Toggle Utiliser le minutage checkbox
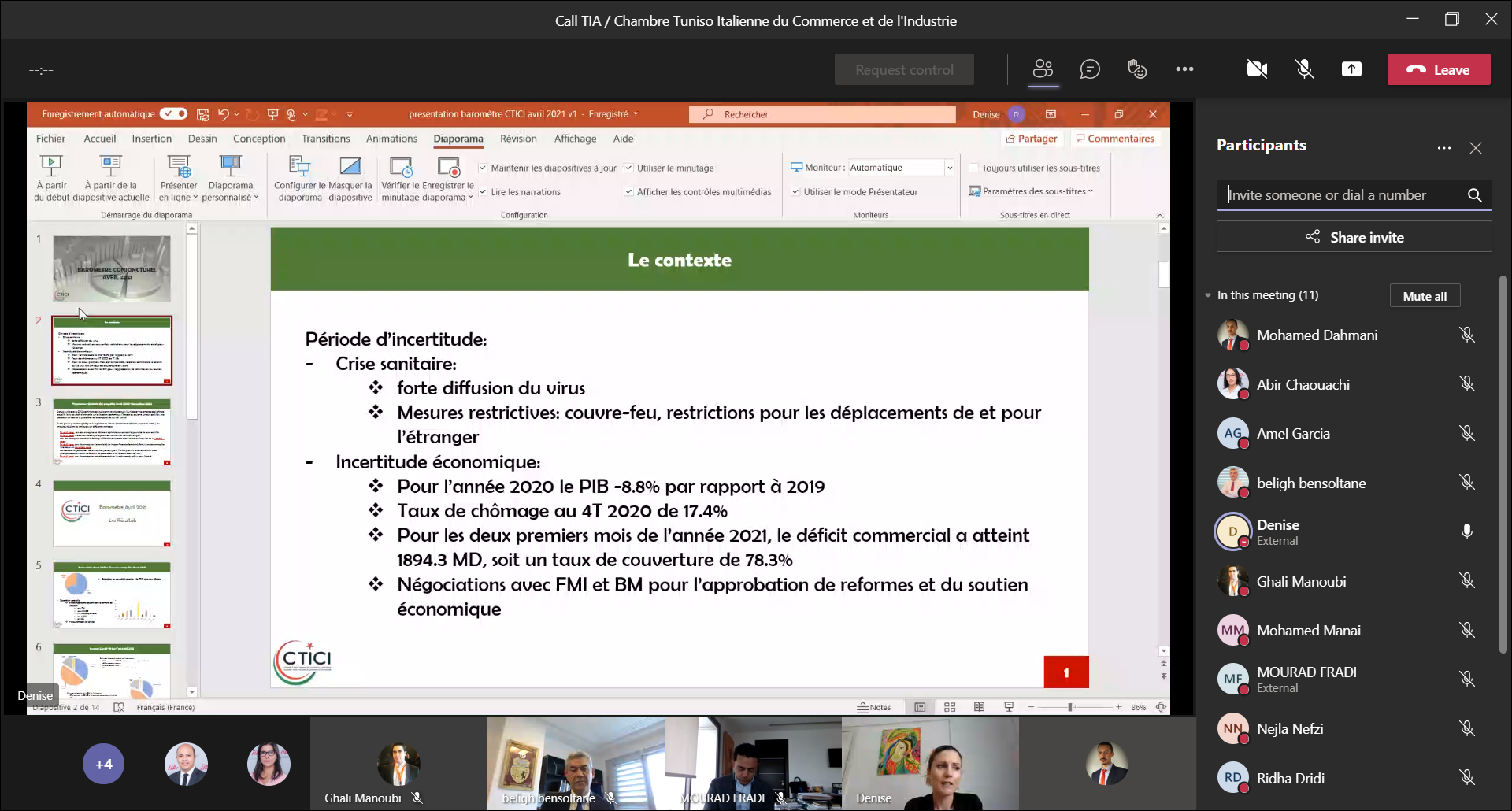 [629, 168]
